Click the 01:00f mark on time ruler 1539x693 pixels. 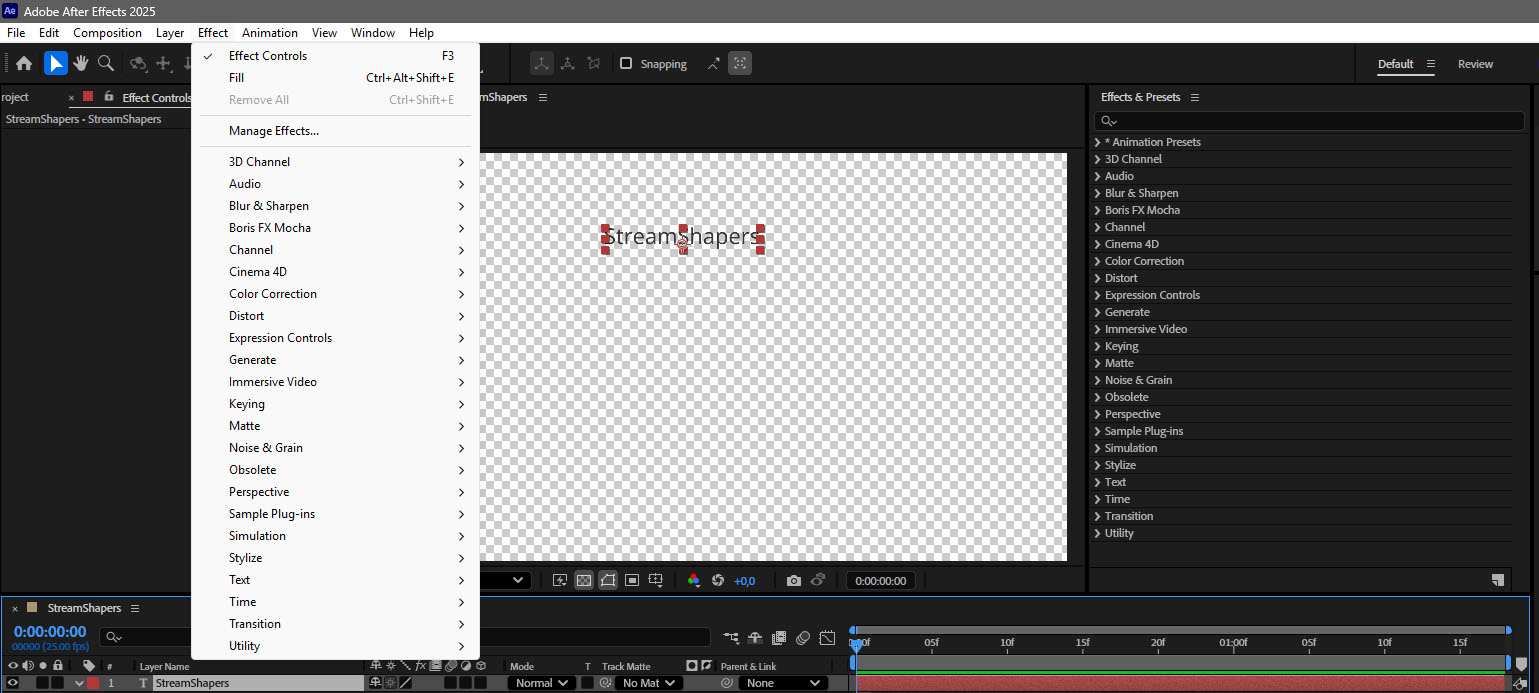click(1233, 643)
